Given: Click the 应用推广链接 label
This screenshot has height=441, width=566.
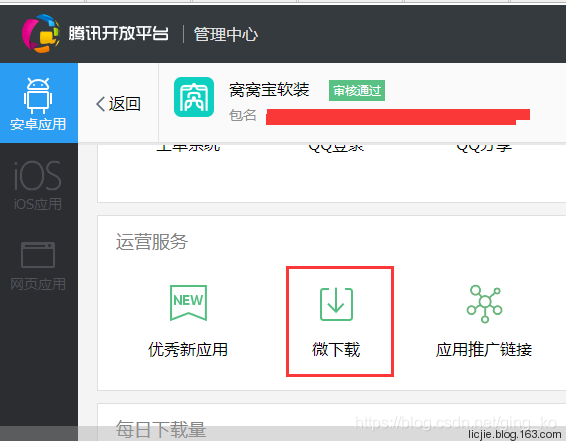Looking at the screenshot, I should click(484, 349).
